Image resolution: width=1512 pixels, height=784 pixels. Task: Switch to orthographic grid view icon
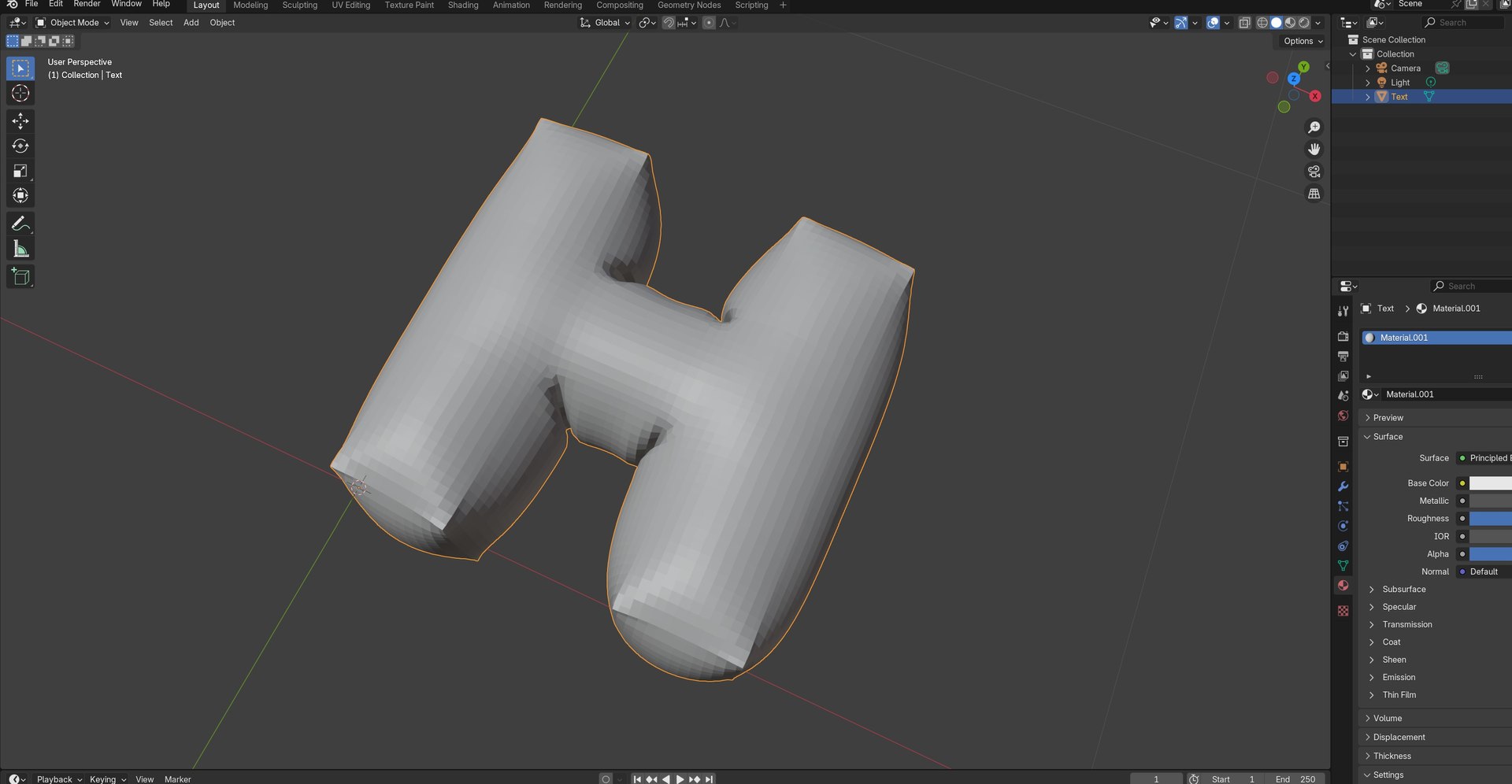coord(1314,194)
